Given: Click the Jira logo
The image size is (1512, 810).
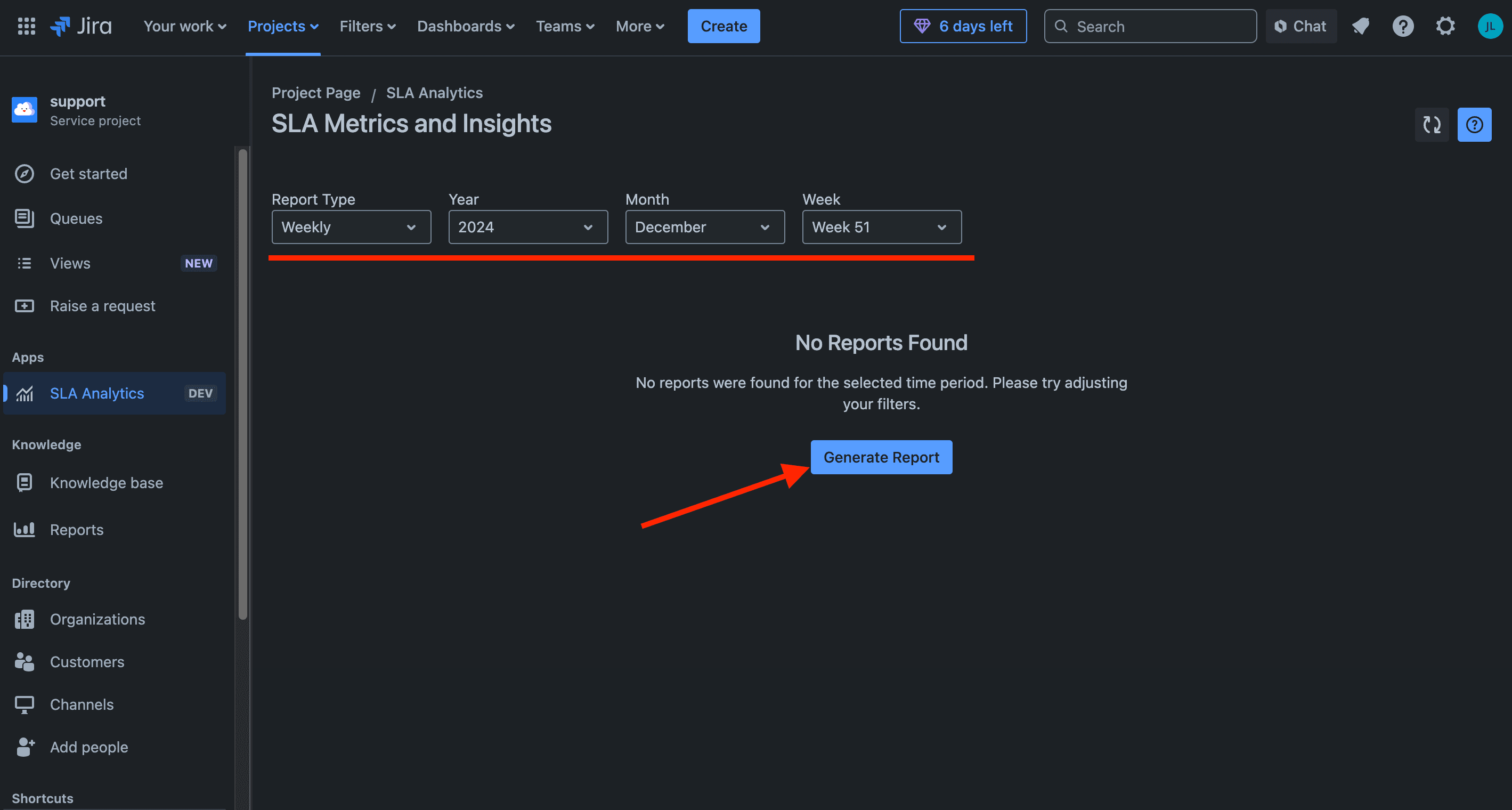Looking at the screenshot, I should 81,27.
